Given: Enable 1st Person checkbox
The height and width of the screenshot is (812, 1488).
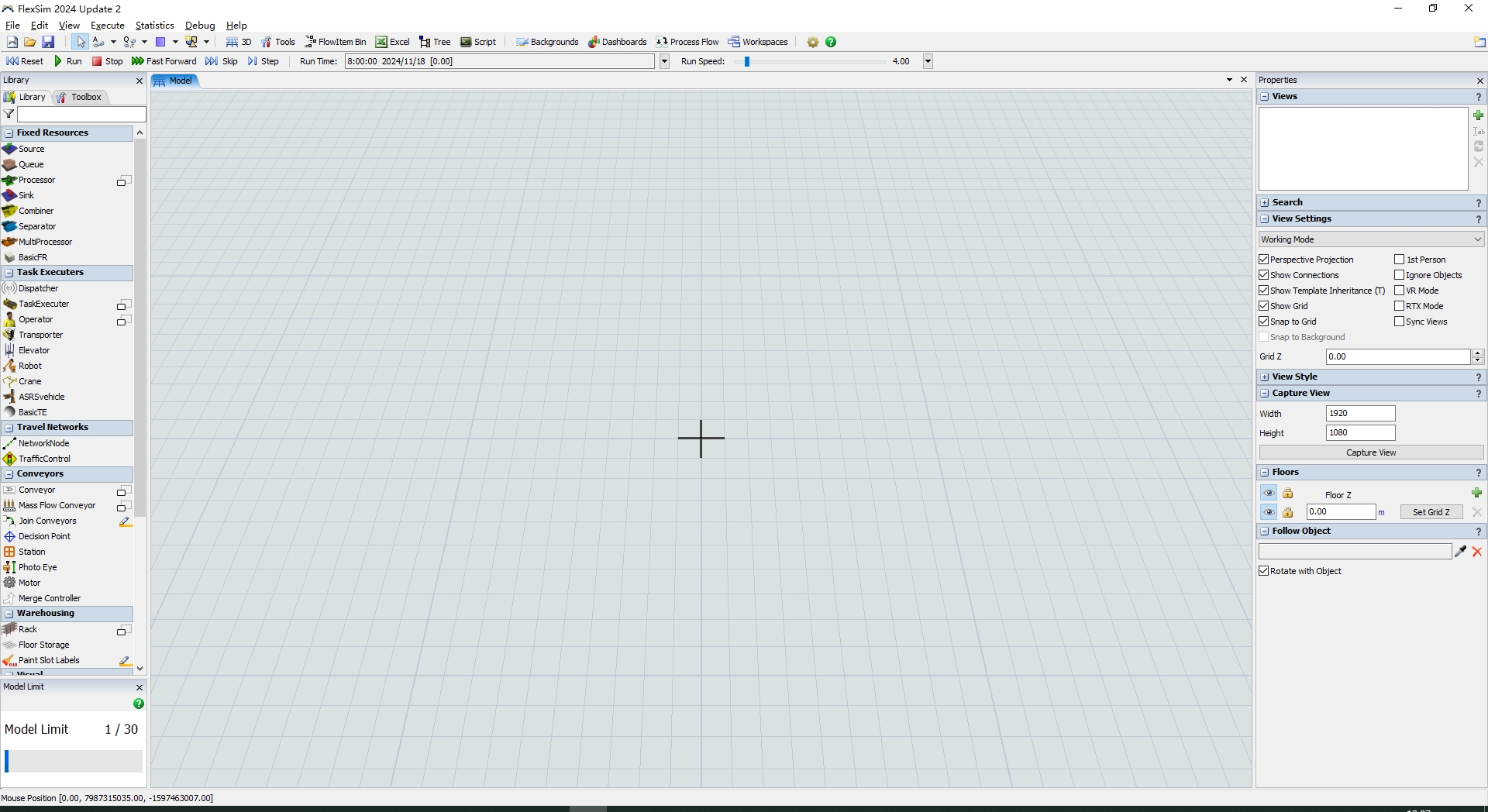Looking at the screenshot, I should tap(1400, 260).
